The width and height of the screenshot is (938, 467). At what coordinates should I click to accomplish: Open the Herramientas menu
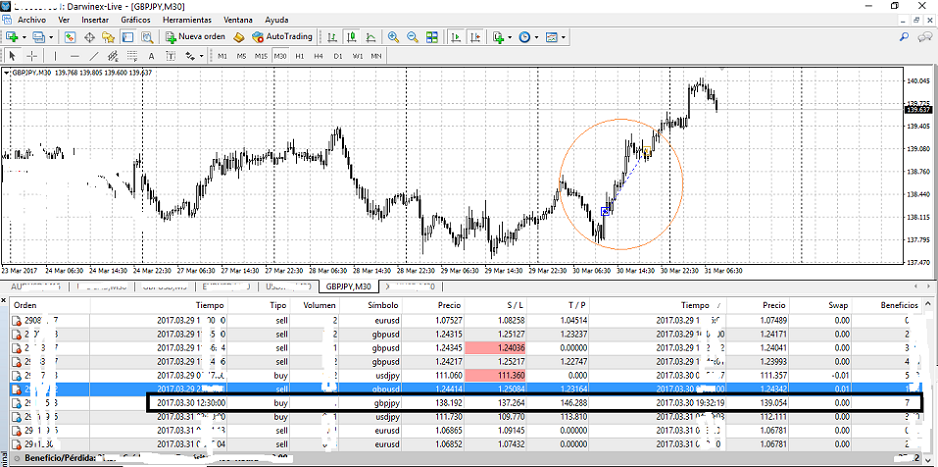[x=187, y=19]
